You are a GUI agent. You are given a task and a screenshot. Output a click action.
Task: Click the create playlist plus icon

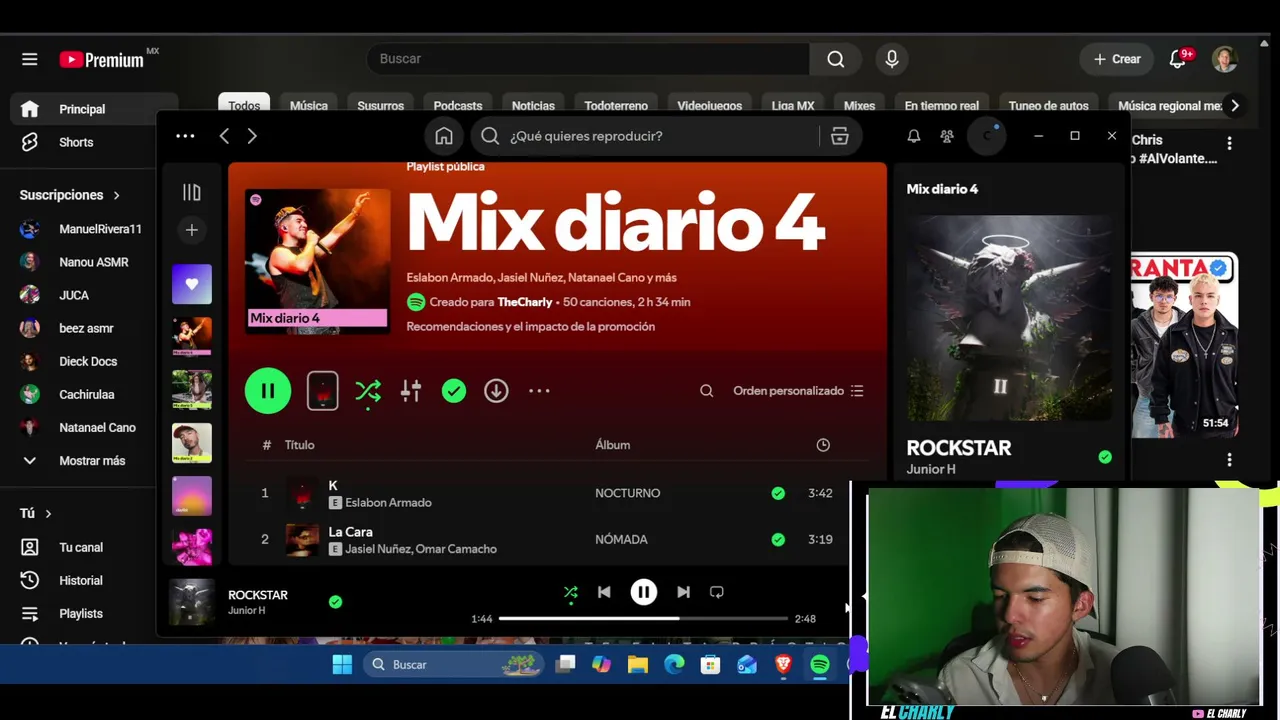point(192,230)
